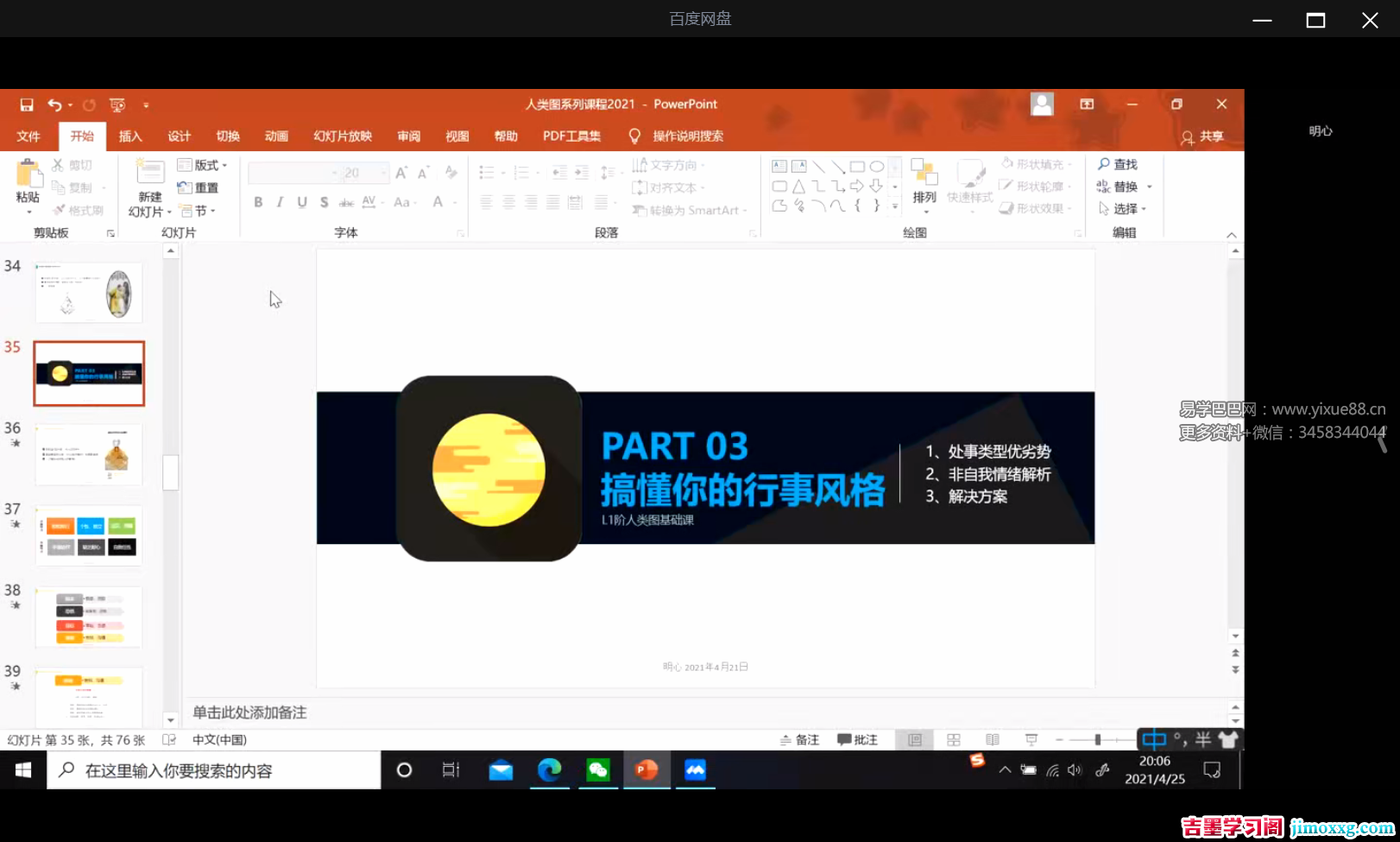The height and width of the screenshot is (842, 1400).
Task: Select the rectangle shape in drawing gallery
Action: pyautogui.click(x=857, y=166)
